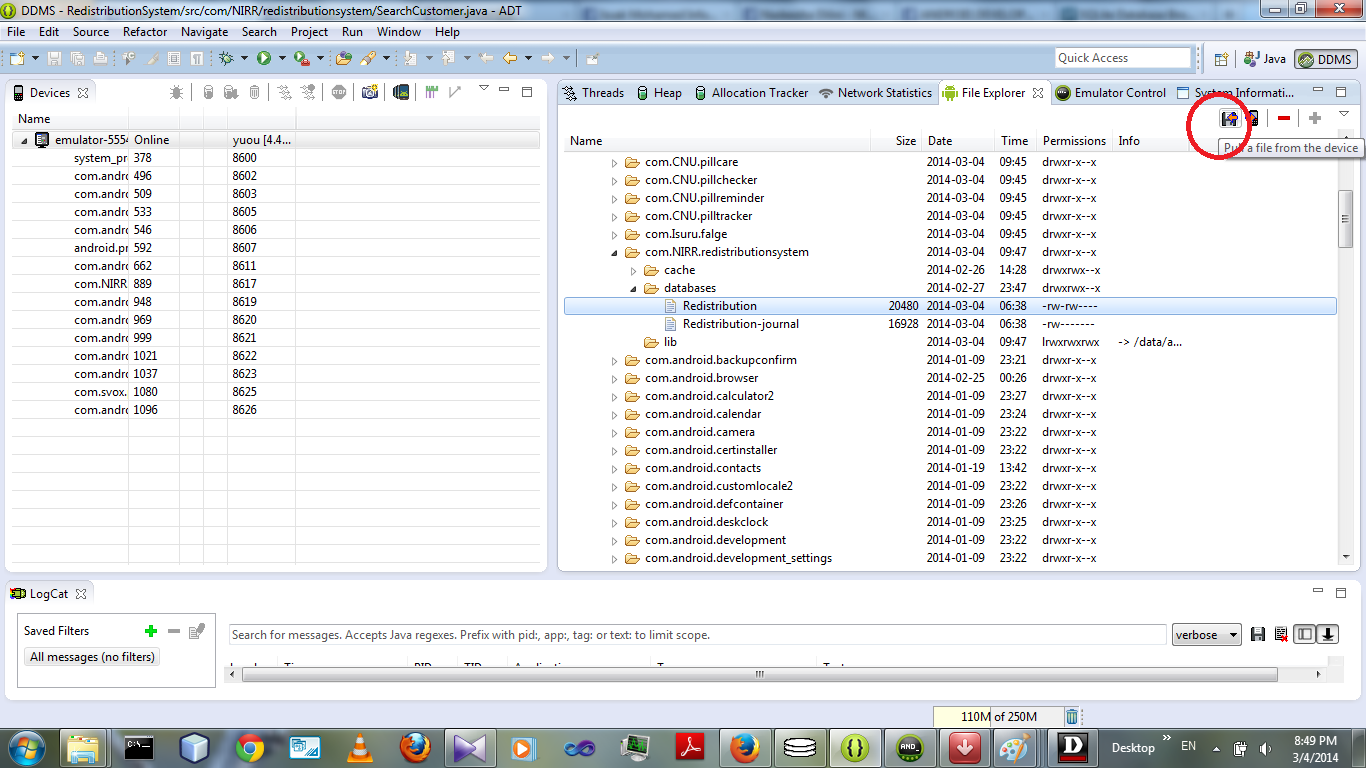The image size is (1366, 768).
Task: Click the Quick Access search field
Action: pos(1123,58)
